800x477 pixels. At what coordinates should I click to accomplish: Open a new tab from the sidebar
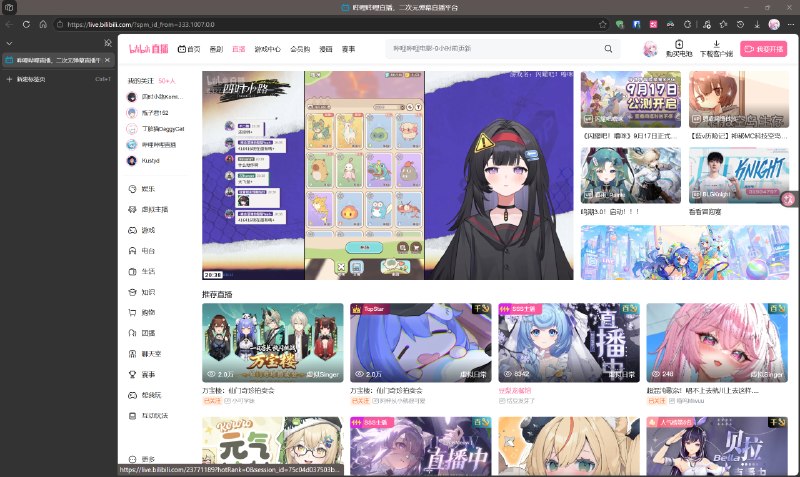58,79
